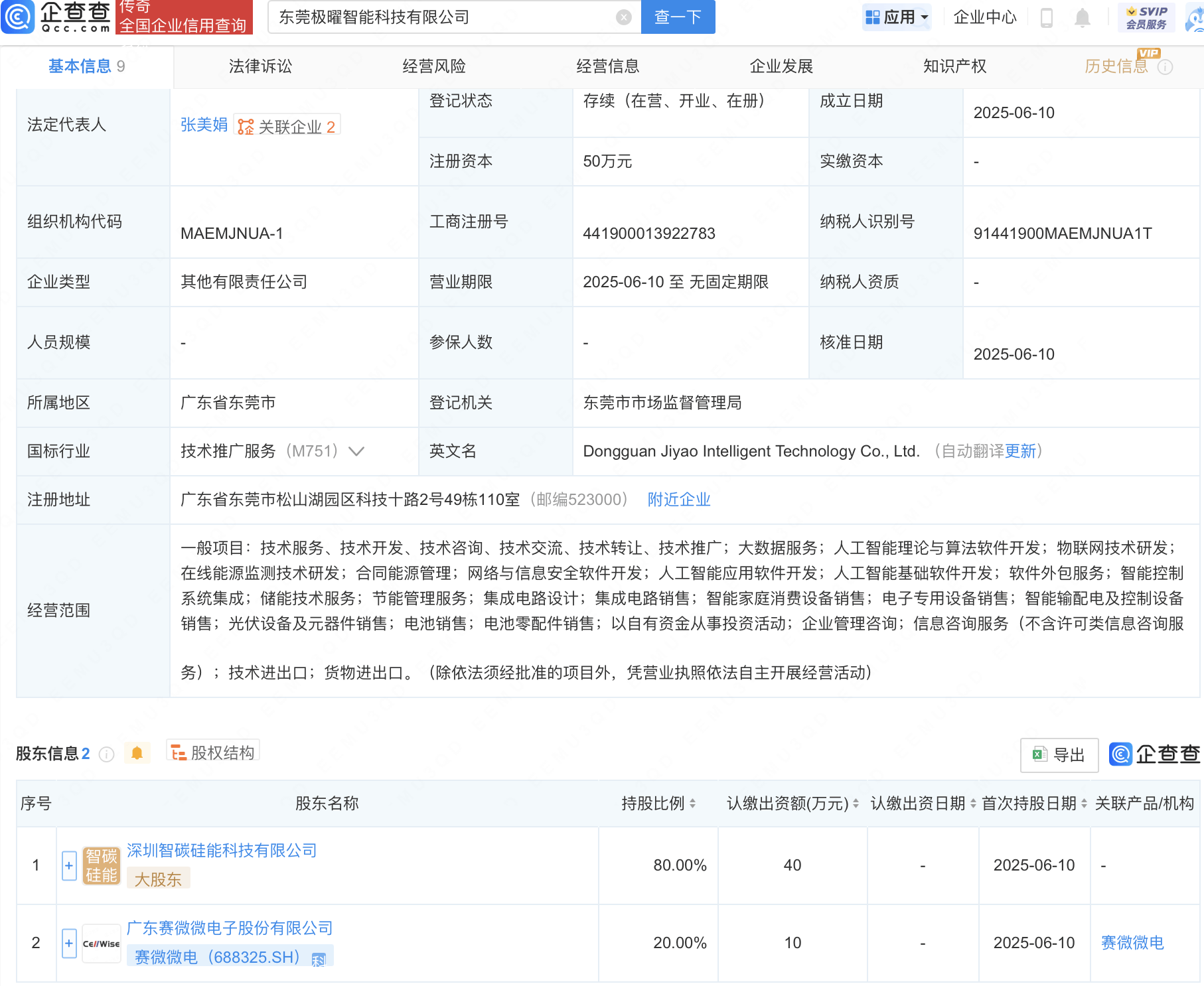This screenshot has height=986, width=1204.
Task: Click 赛微微电（688325.SH）stock tag
Action: [230, 957]
